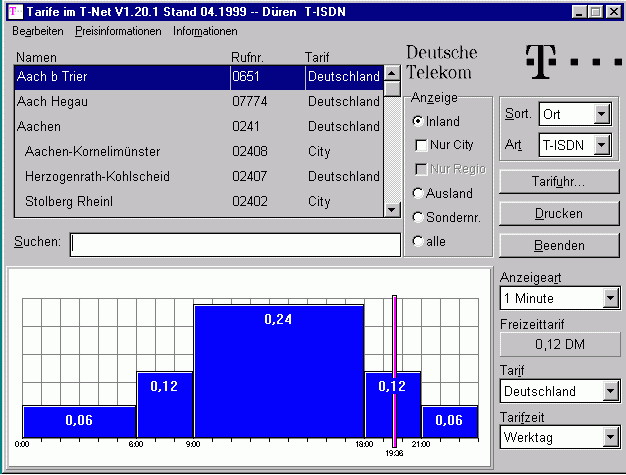Click the Tarifuhr... button
The image size is (626, 475).
pyautogui.click(x=557, y=182)
